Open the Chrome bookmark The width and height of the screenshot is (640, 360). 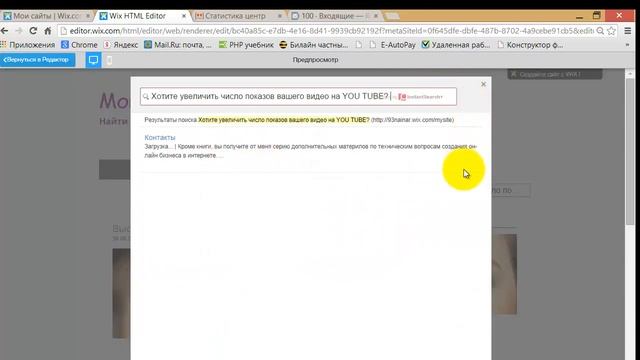pos(79,45)
